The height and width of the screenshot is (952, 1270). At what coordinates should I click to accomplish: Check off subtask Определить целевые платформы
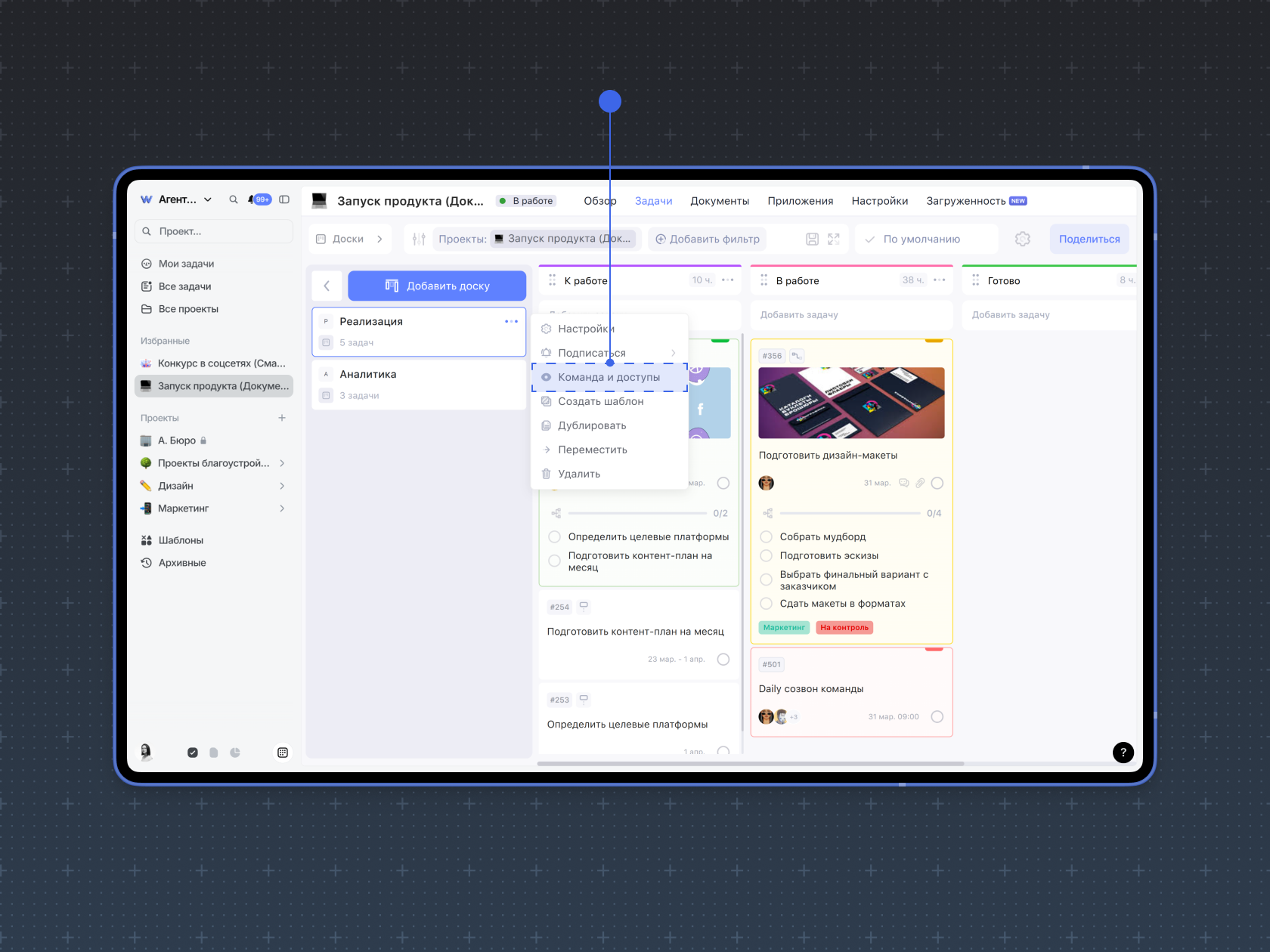coord(554,536)
